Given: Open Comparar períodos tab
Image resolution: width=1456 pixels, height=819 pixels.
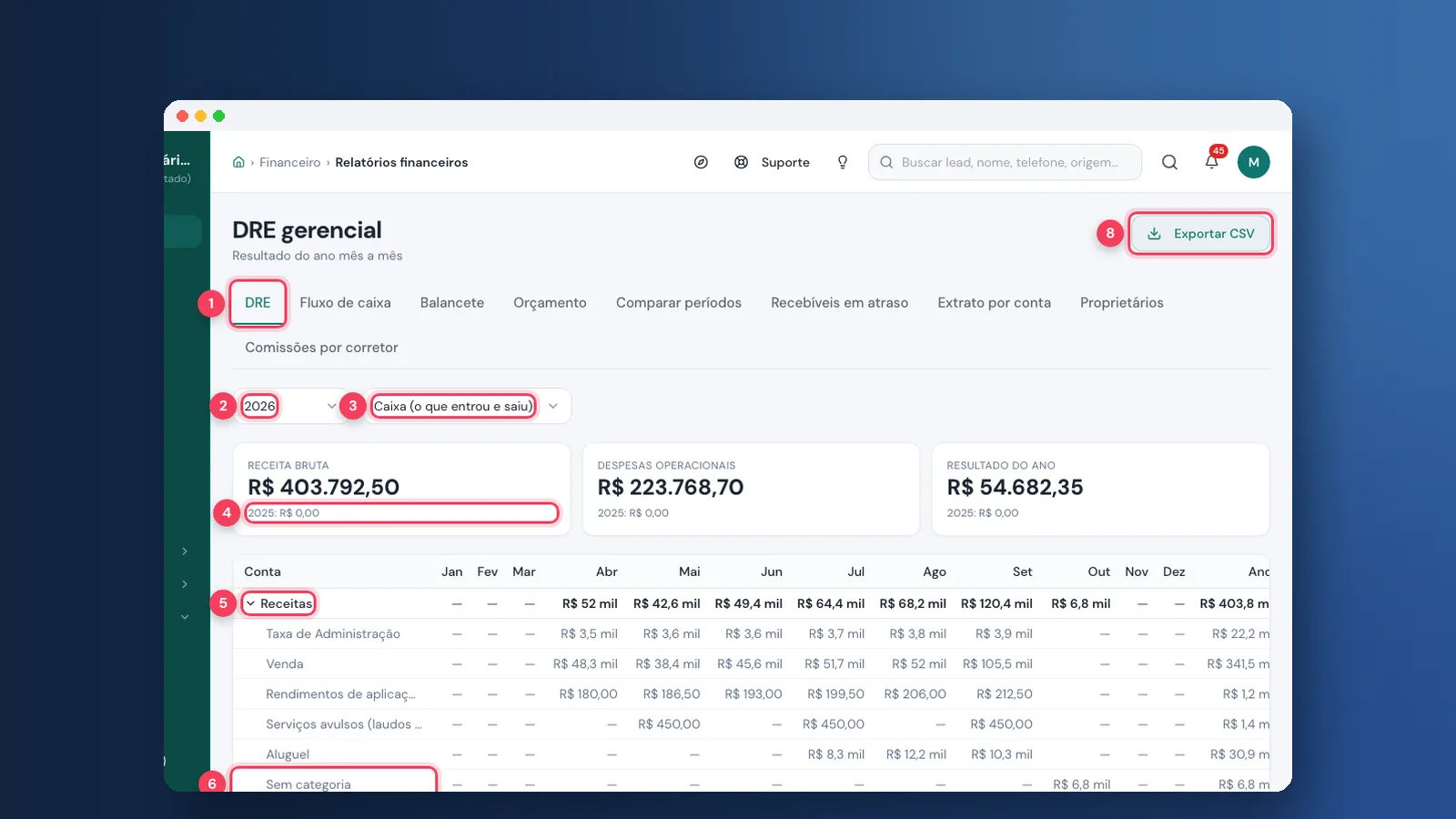Looking at the screenshot, I should (x=679, y=303).
